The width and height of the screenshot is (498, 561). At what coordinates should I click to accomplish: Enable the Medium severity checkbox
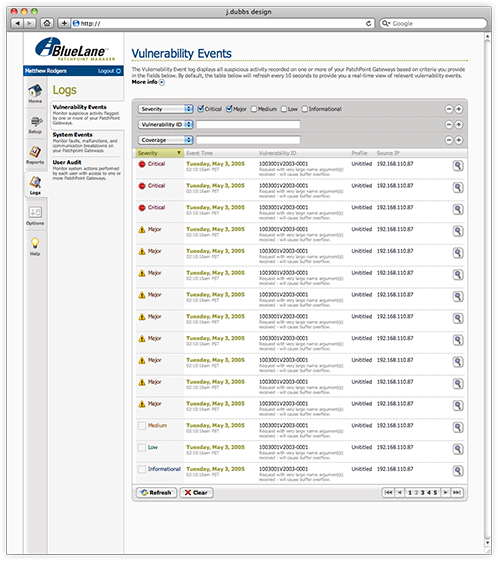tap(254, 109)
